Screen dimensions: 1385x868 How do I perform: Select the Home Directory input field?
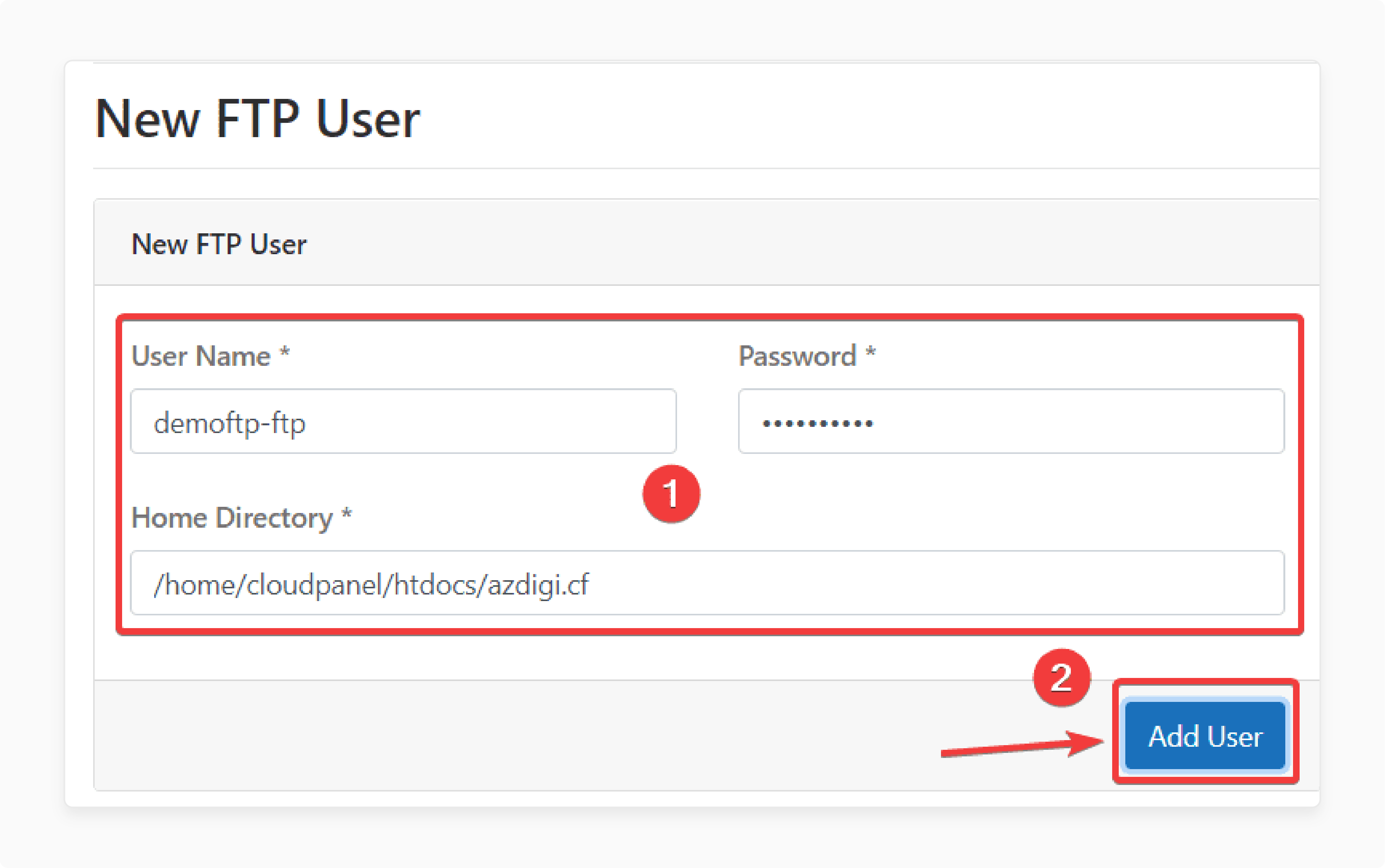tap(708, 583)
